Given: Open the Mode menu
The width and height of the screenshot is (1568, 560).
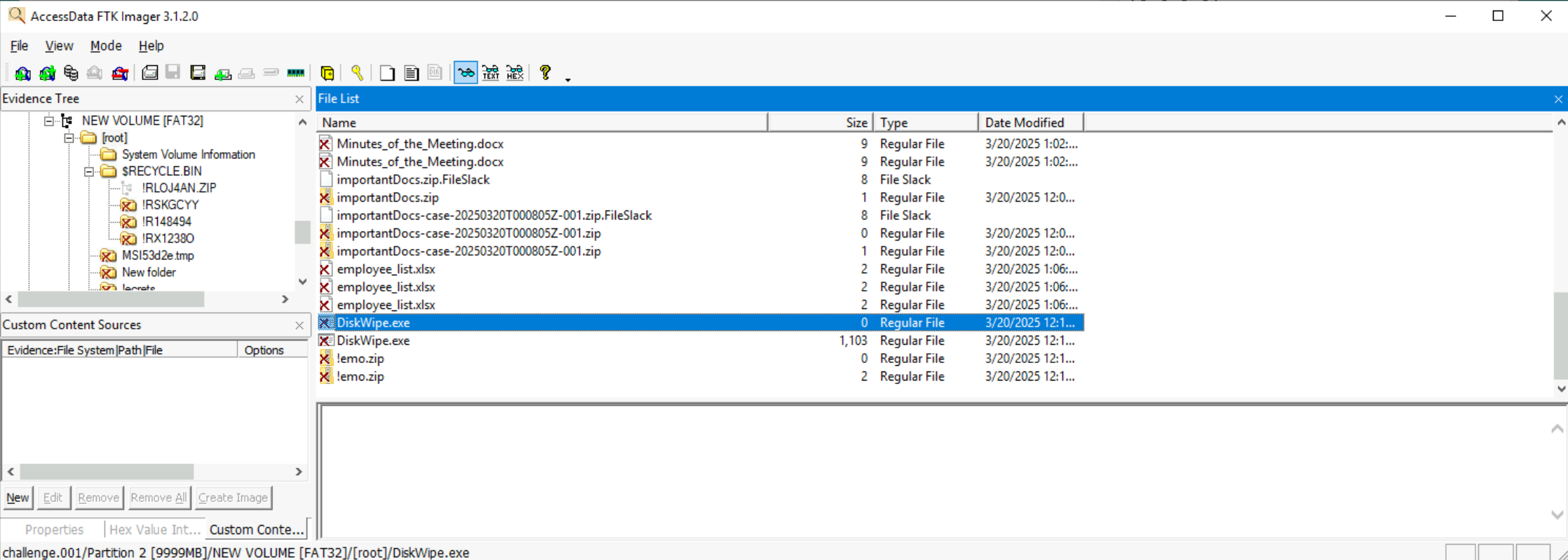Looking at the screenshot, I should point(106,46).
